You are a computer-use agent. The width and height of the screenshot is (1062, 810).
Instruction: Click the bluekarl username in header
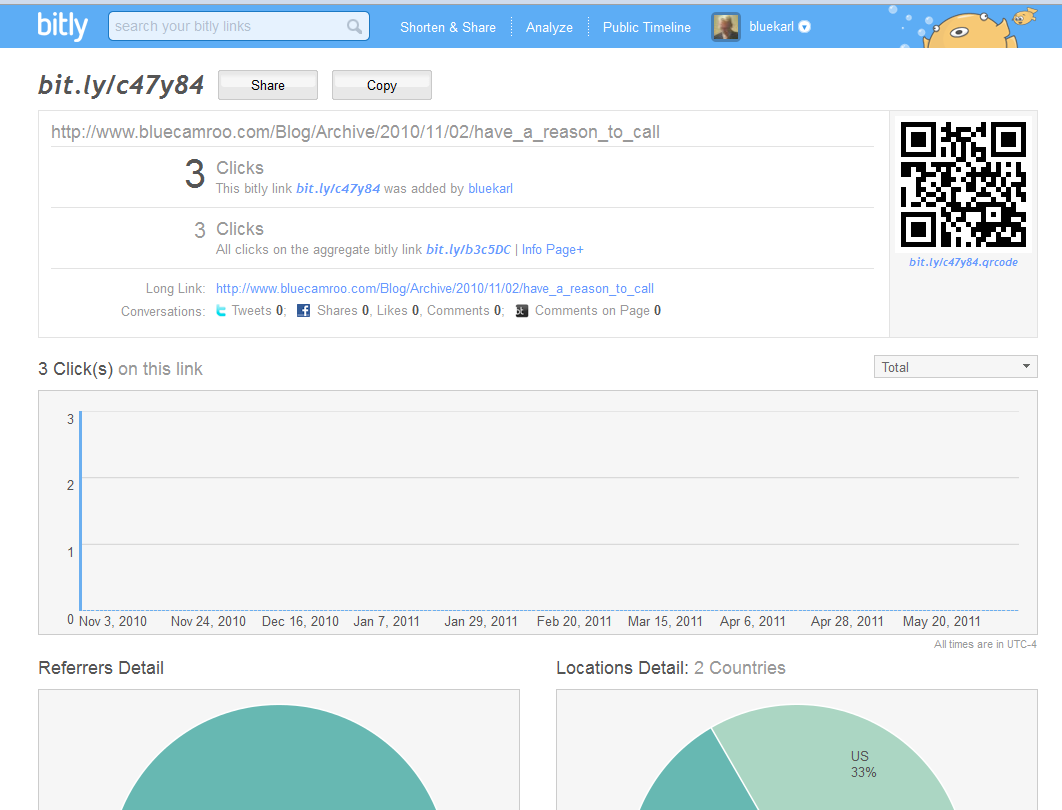tap(771, 26)
